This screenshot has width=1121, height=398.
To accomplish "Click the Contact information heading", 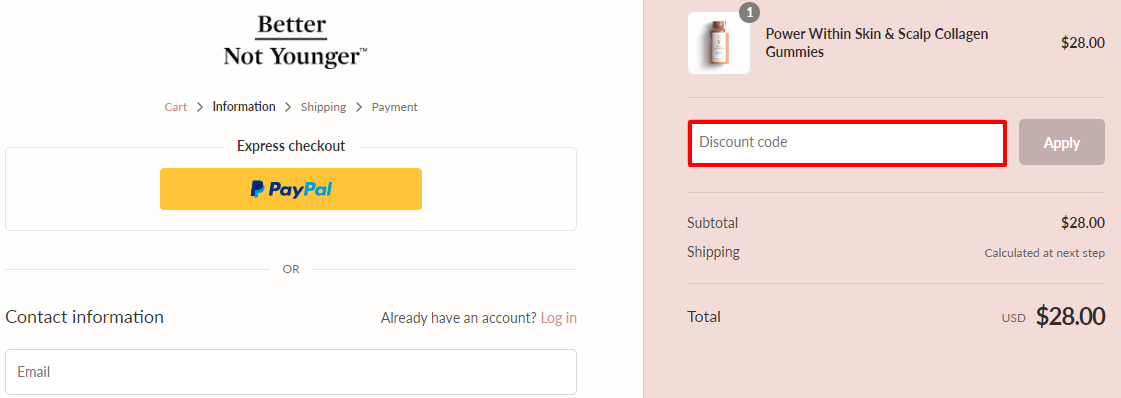I will pos(84,317).
